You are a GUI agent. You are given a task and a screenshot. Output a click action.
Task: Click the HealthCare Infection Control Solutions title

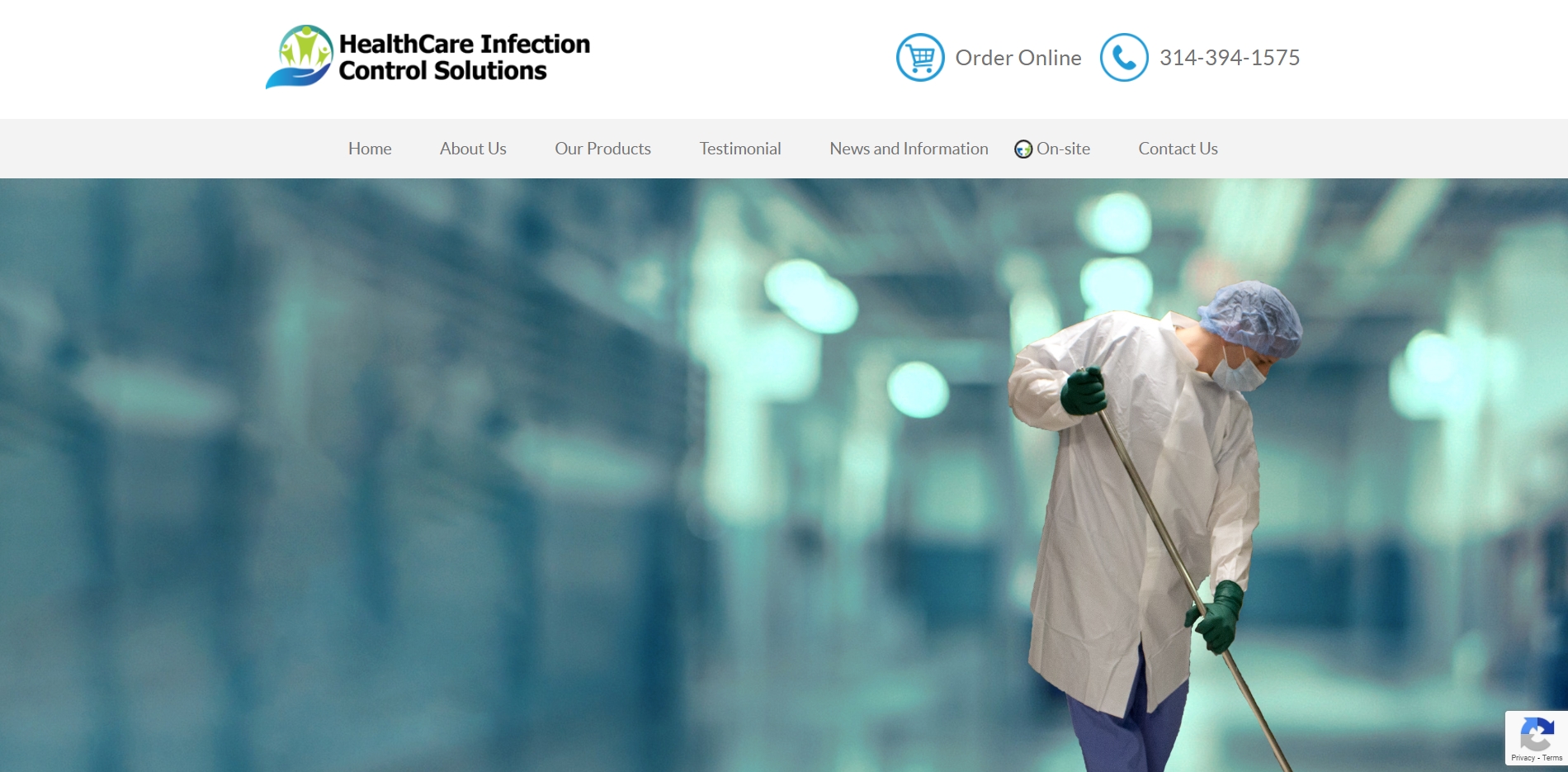(x=464, y=57)
